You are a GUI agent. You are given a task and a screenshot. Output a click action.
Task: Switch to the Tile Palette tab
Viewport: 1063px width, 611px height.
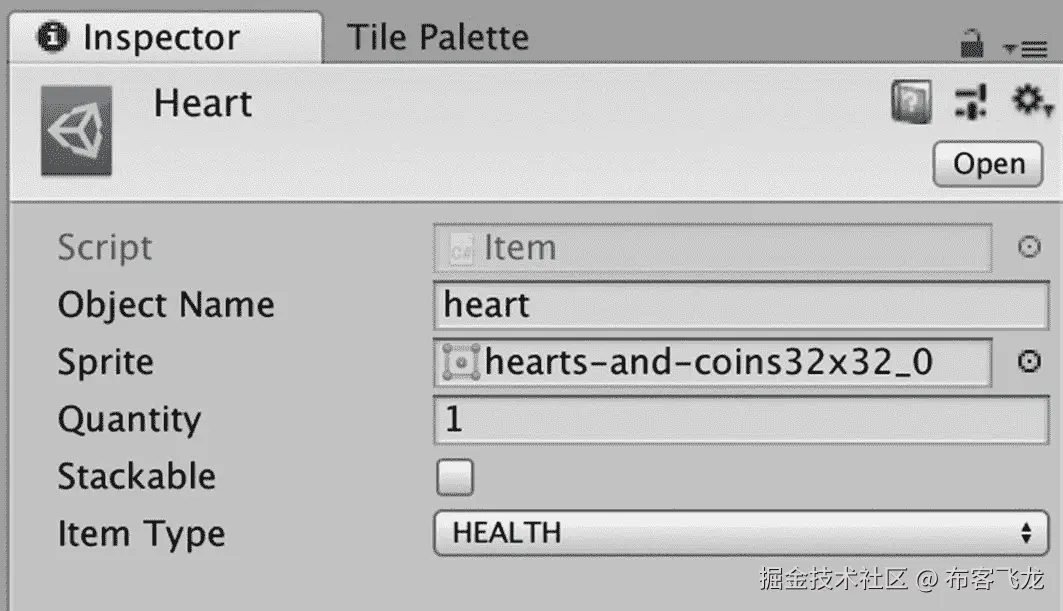[437, 38]
